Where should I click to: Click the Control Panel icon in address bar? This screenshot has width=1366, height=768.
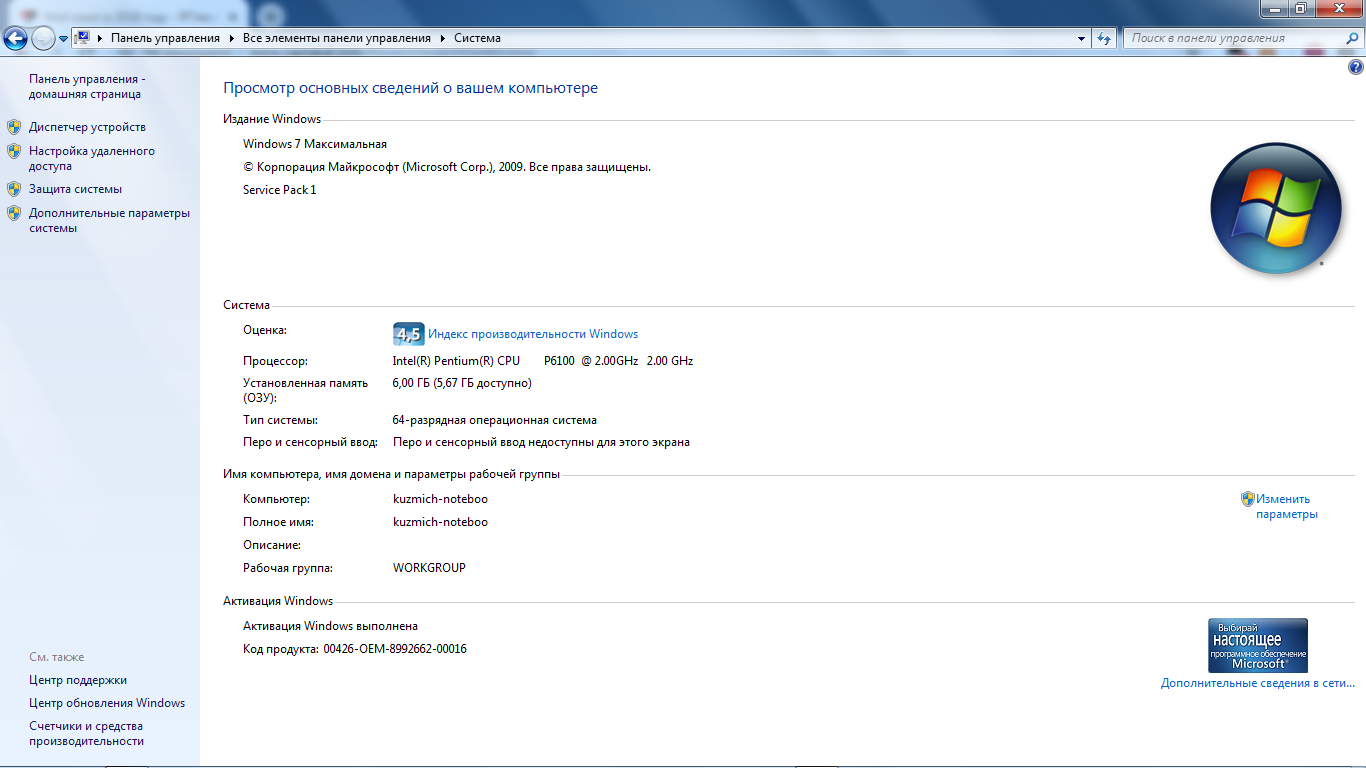[x=83, y=38]
